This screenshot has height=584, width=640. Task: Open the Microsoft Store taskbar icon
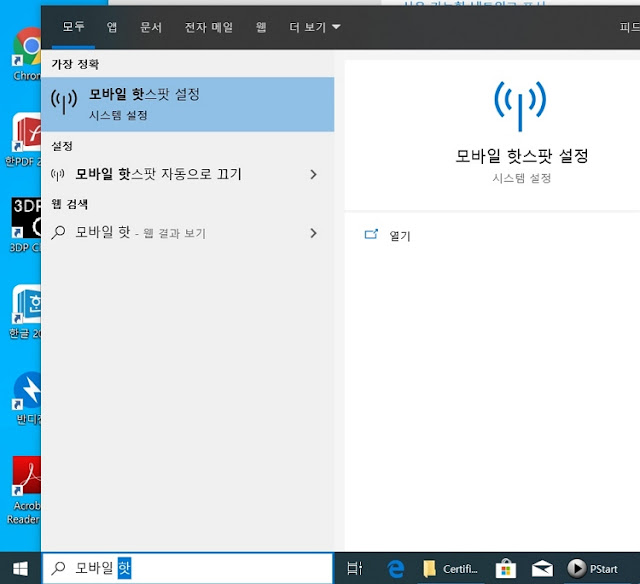pyautogui.click(x=506, y=568)
